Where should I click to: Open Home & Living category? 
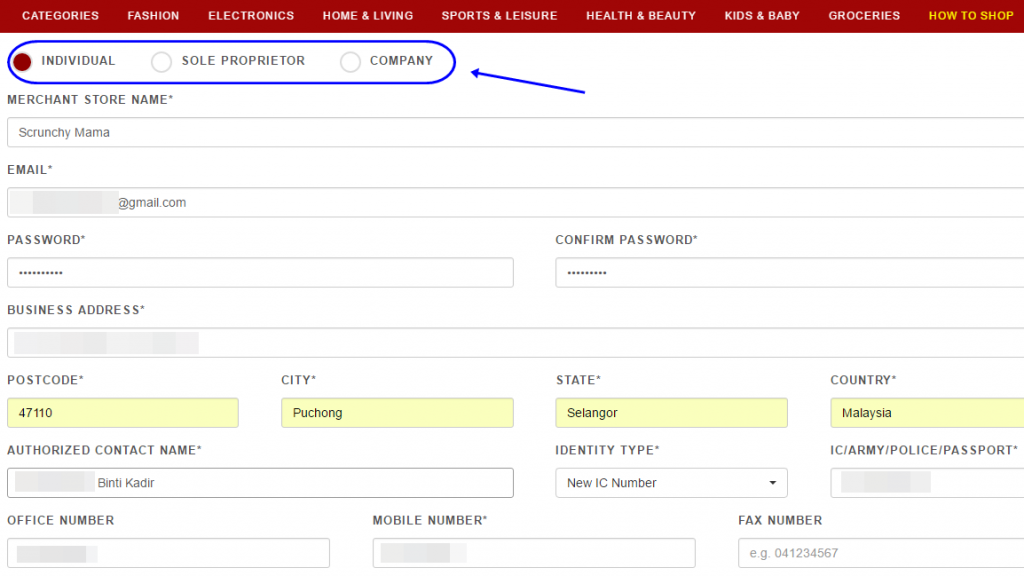[368, 16]
